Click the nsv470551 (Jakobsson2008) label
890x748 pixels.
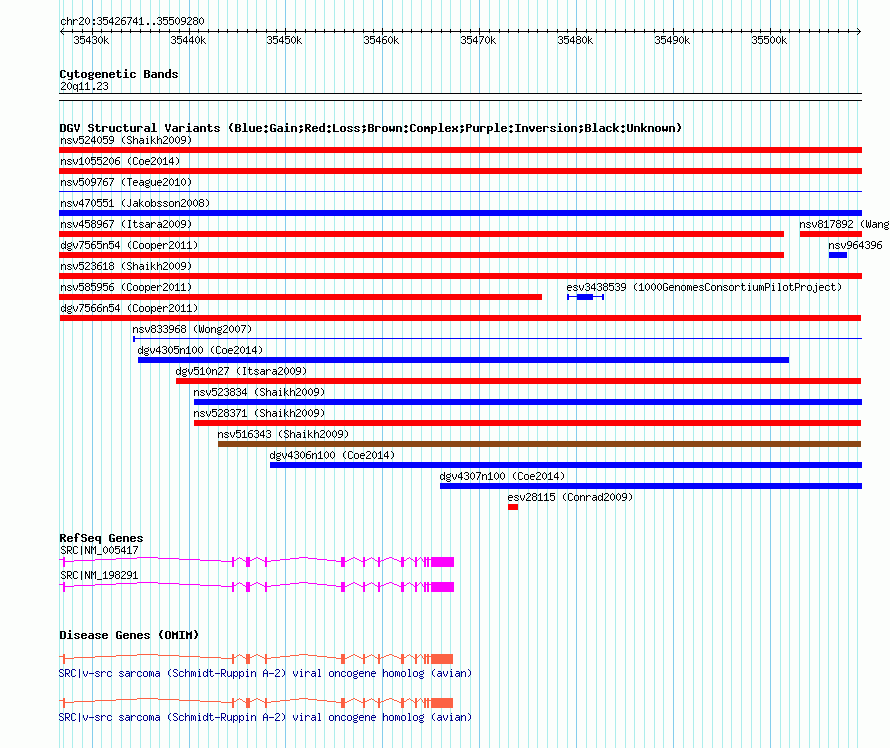tap(135, 203)
